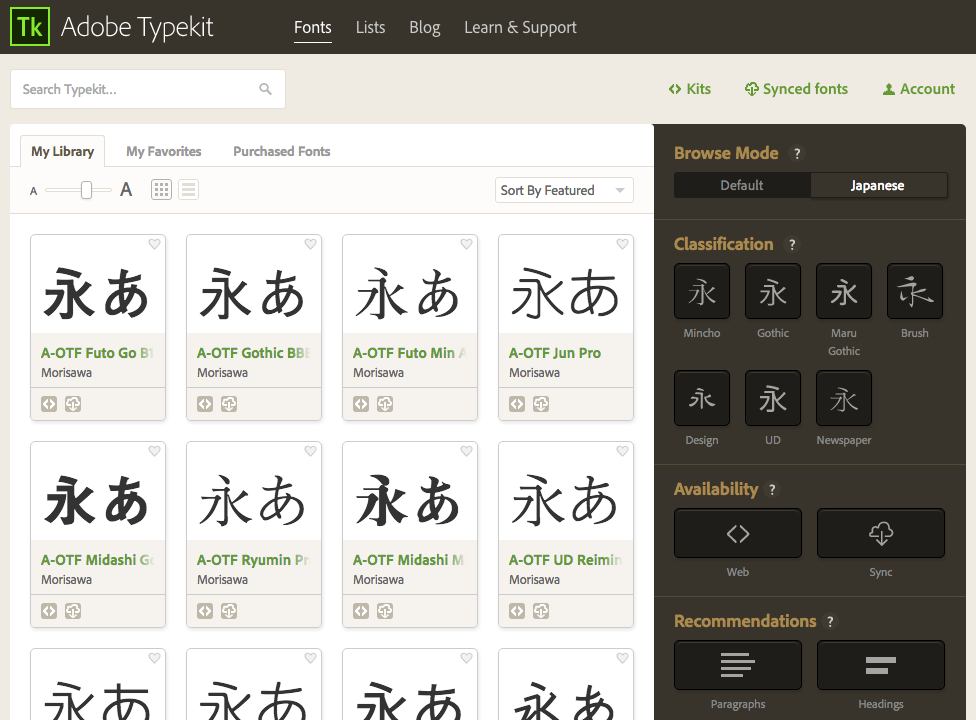This screenshot has height=720, width=976.
Task: Open A-OTF UD Reimin font link
Action: click(565, 560)
